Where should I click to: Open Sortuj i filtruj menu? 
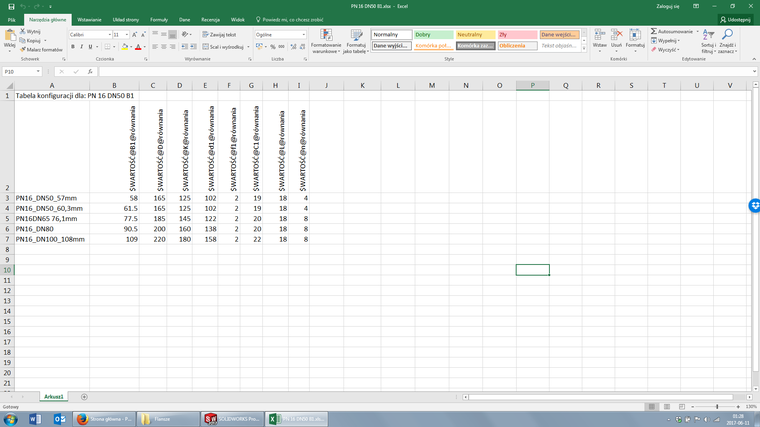pyautogui.click(x=708, y=41)
